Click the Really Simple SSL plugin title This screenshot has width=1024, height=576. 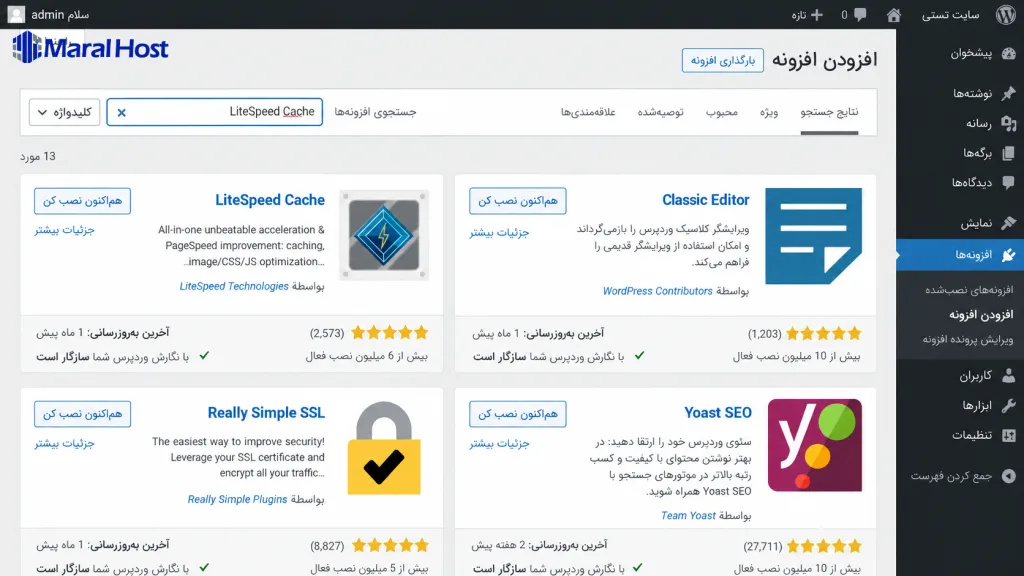[266, 413]
